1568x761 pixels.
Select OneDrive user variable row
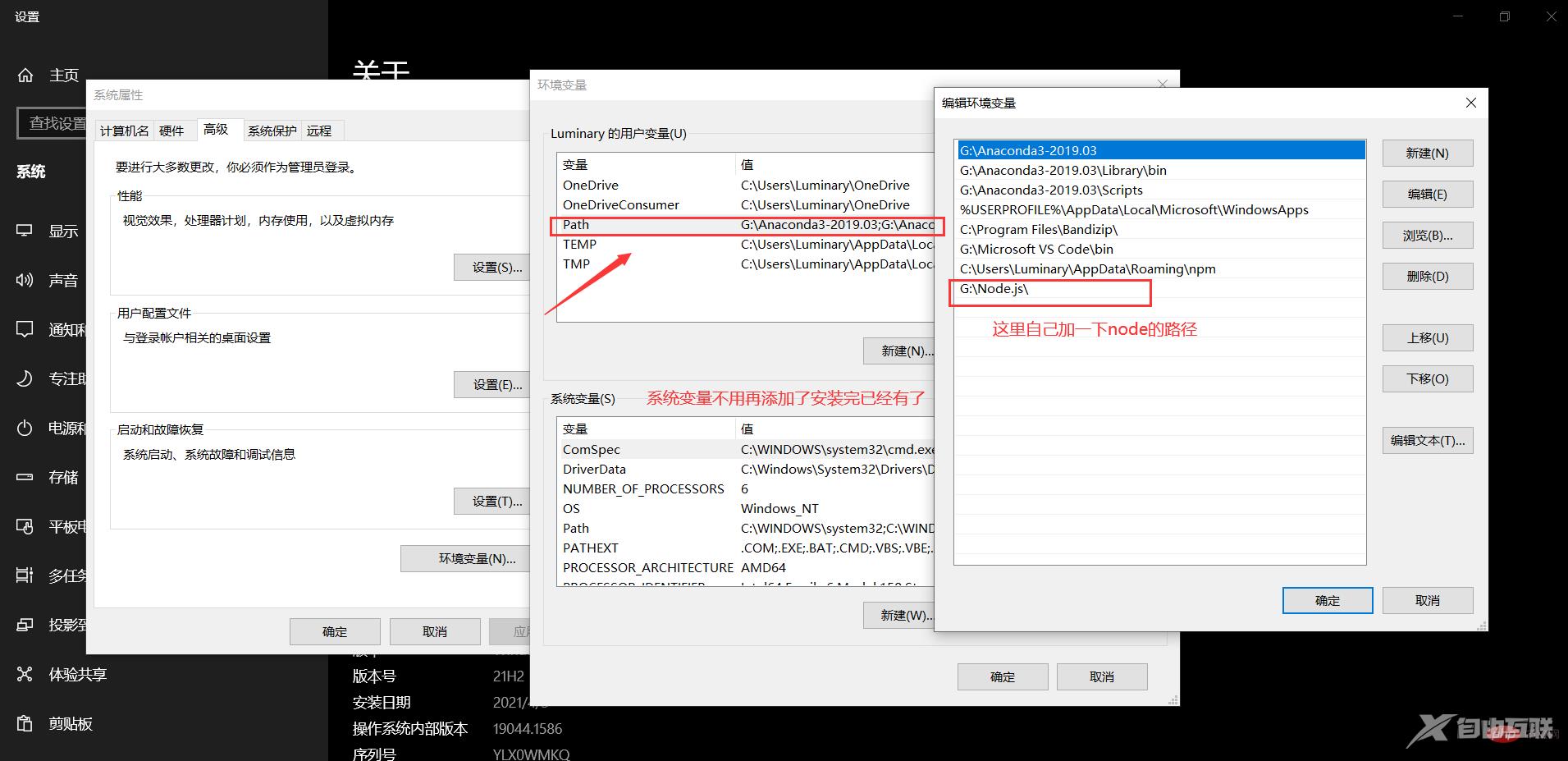pos(747,185)
